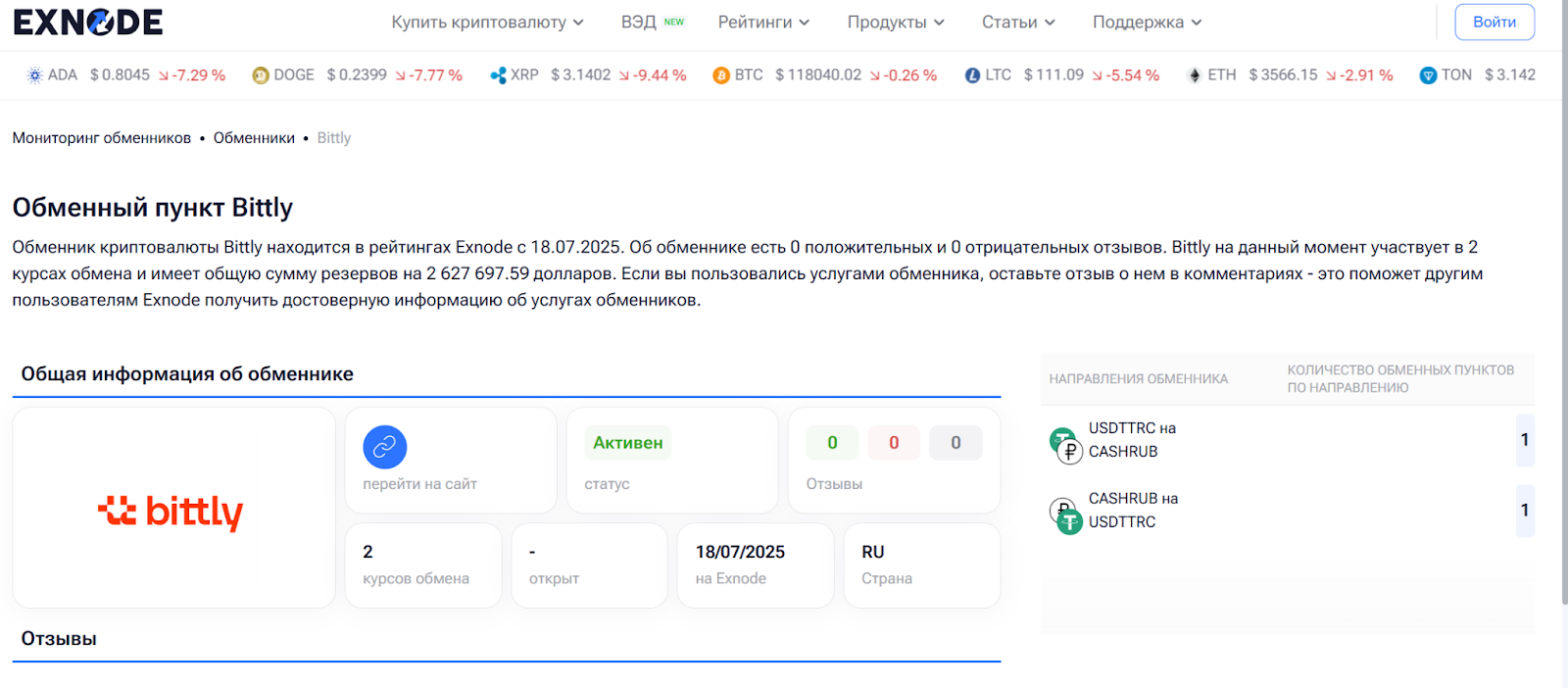Click count 1 for CASHRUB на USDTTRC
The width and height of the screenshot is (1568, 688).
[x=1525, y=511]
